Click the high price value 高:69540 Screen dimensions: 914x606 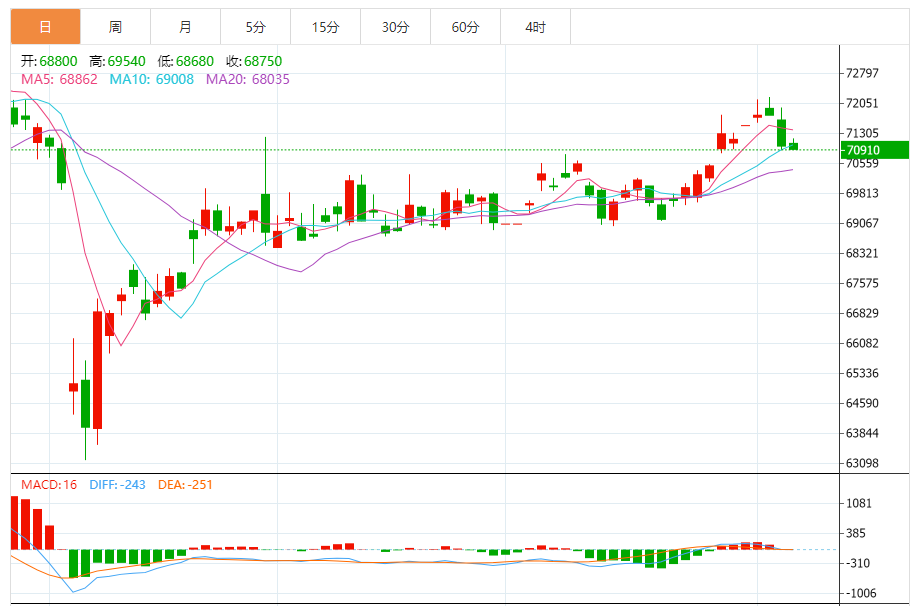click(x=117, y=61)
